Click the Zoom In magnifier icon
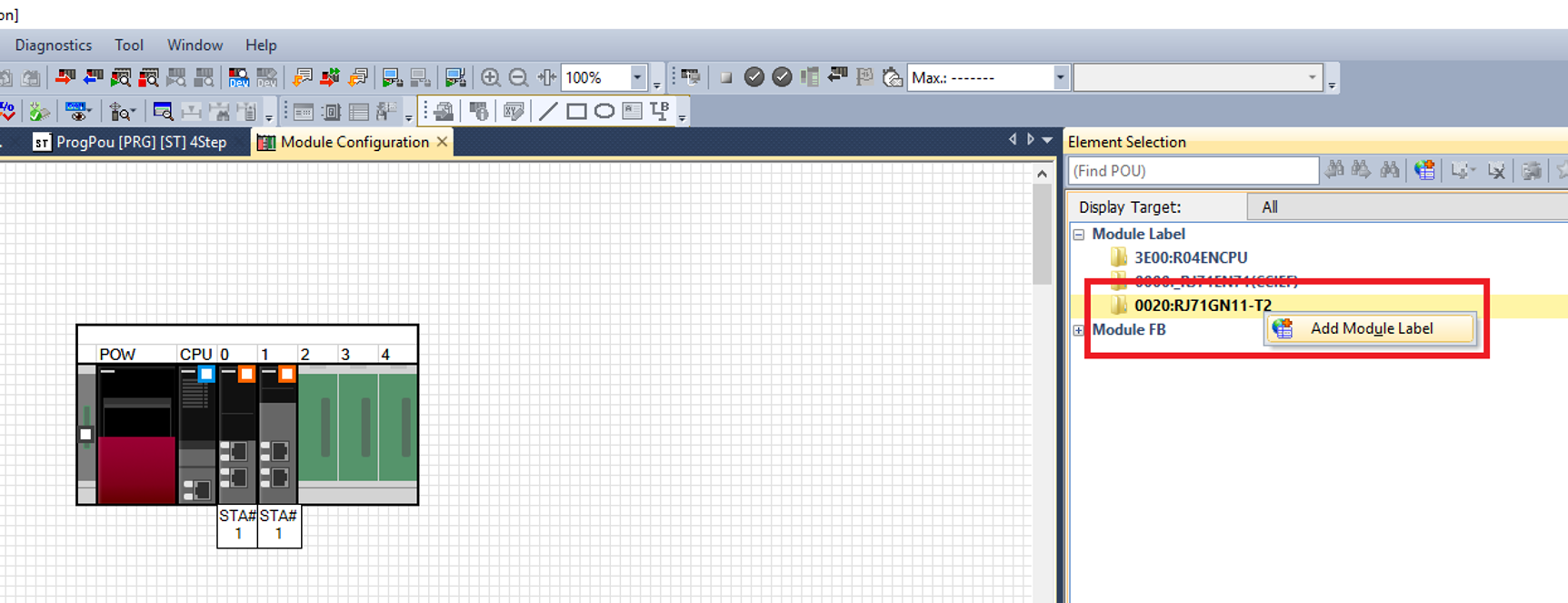Image resolution: width=1568 pixels, height=603 pixels. coord(490,77)
